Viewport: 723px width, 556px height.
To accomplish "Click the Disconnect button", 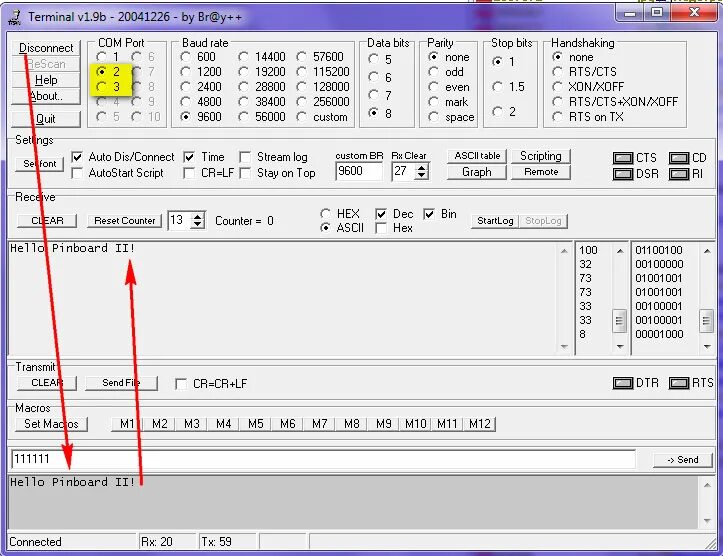I will pos(46,48).
